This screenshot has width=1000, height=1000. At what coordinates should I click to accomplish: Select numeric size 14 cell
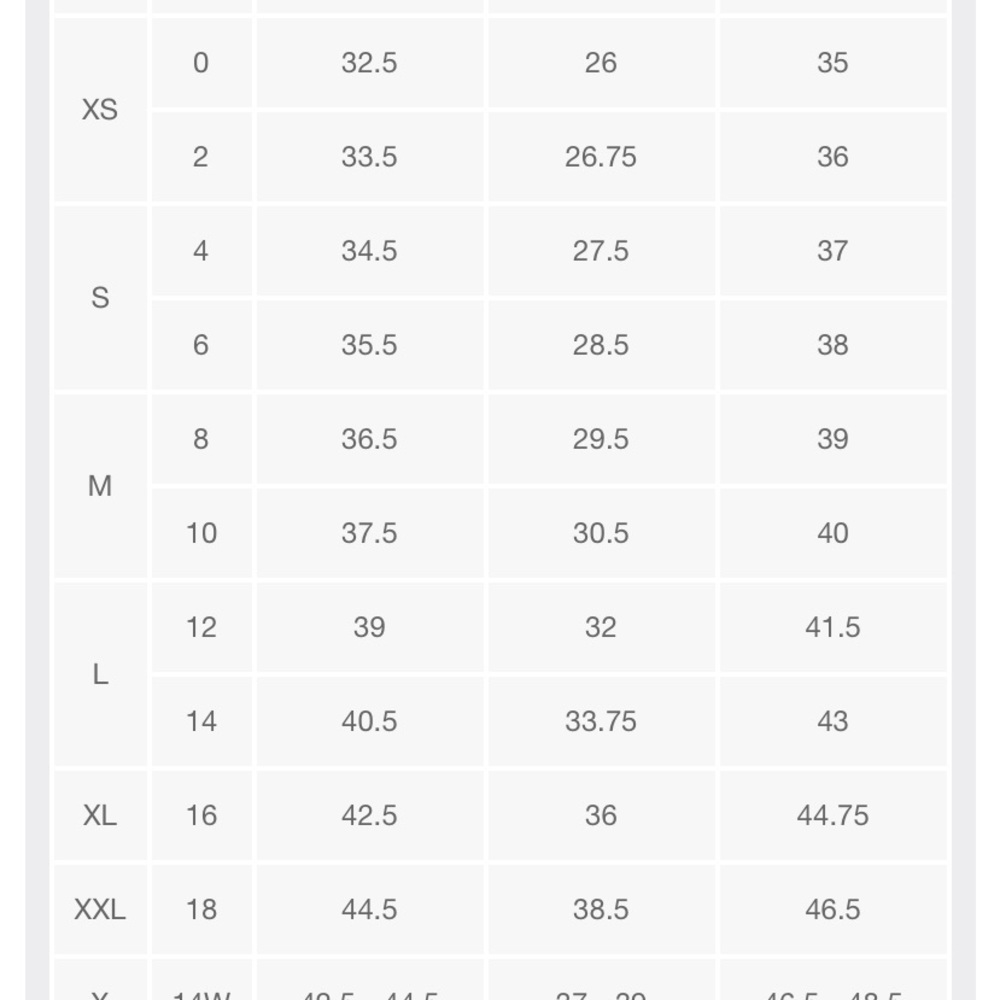coord(201,721)
